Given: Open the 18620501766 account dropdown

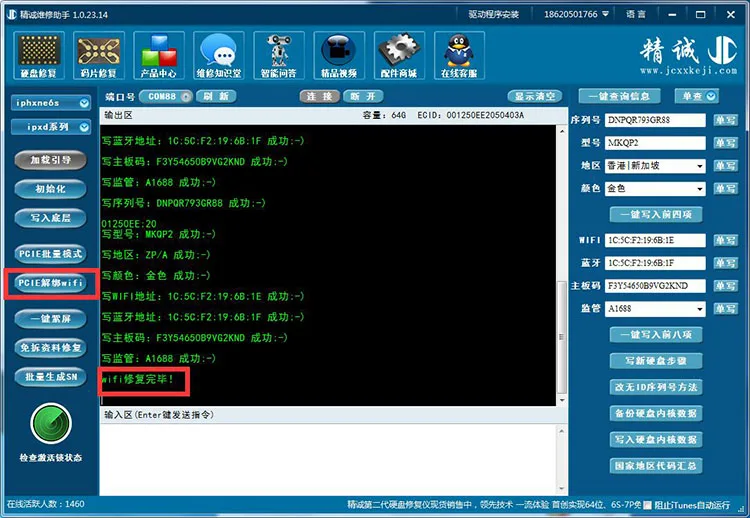Looking at the screenshot, I should 576,14.
